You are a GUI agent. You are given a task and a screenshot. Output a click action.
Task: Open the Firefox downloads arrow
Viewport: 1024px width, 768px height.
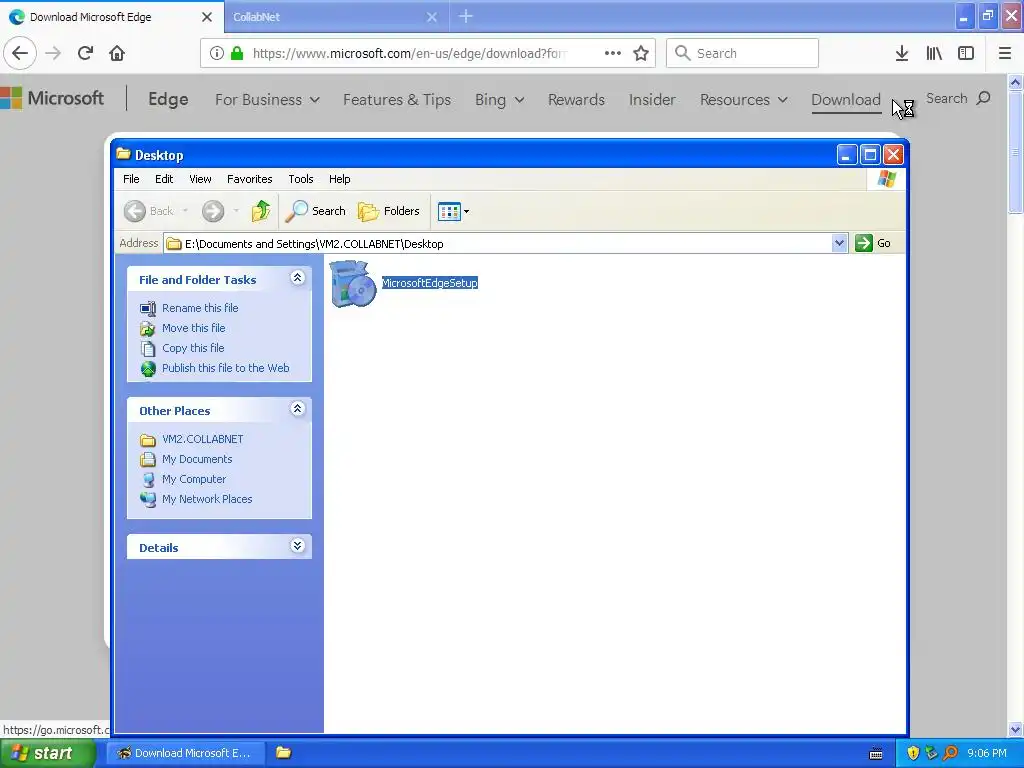[902, 53]
